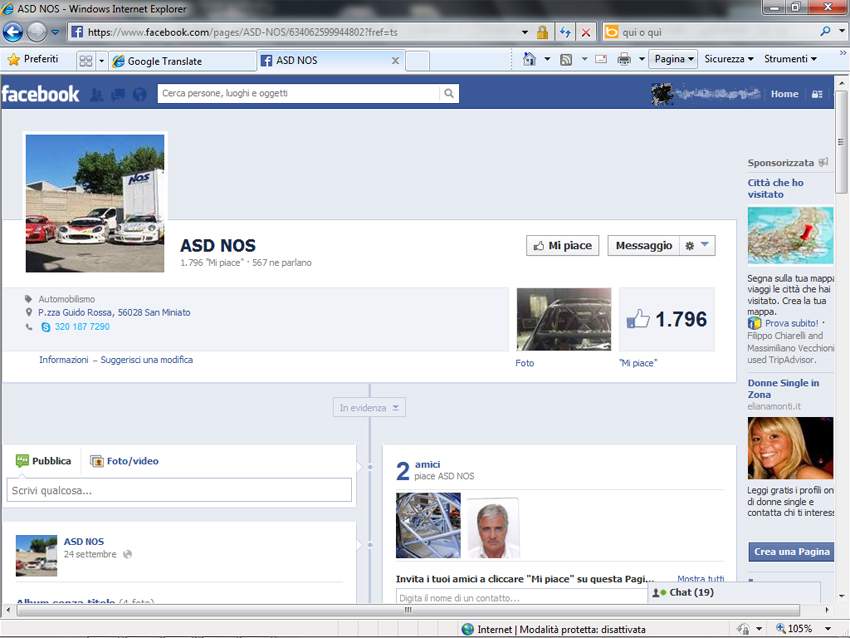Click the Home page house icon
The image size is (850, 638).
(529, 59)
